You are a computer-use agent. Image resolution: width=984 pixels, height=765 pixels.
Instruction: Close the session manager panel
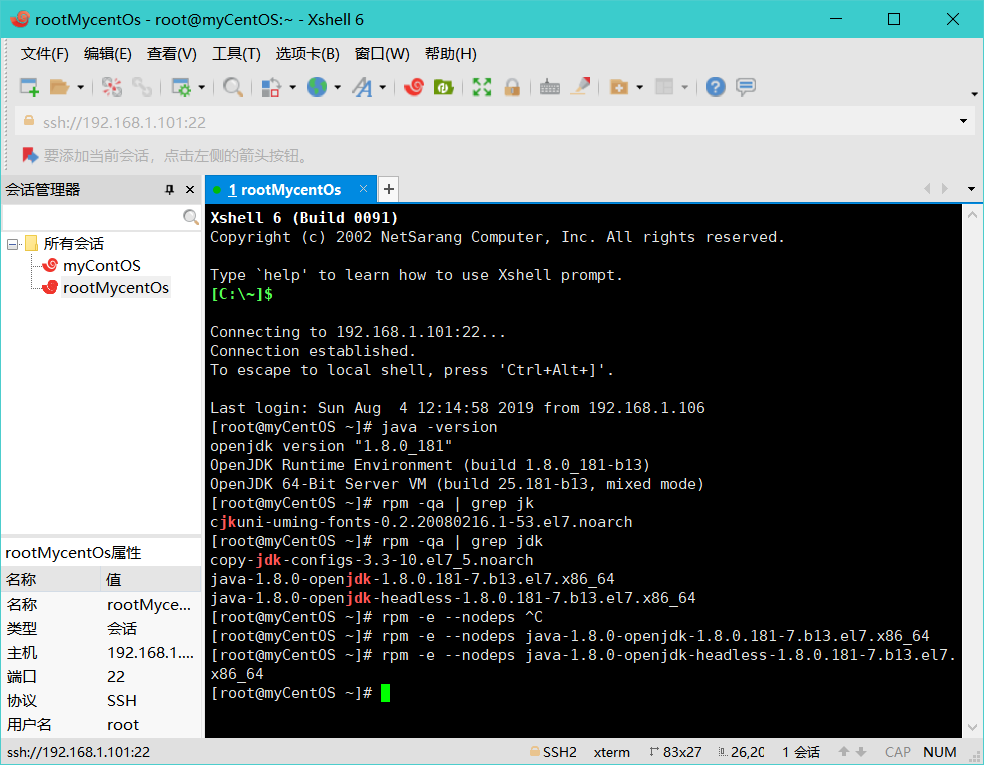[x=190, y=190]
